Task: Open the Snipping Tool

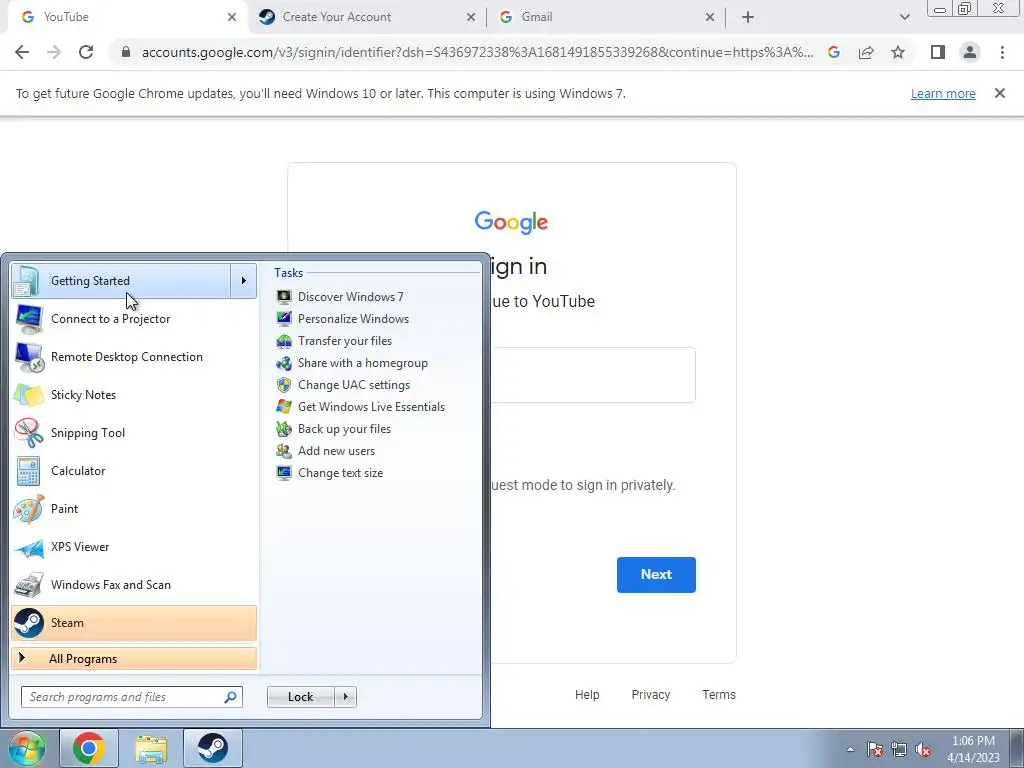Action: point(134,432)
